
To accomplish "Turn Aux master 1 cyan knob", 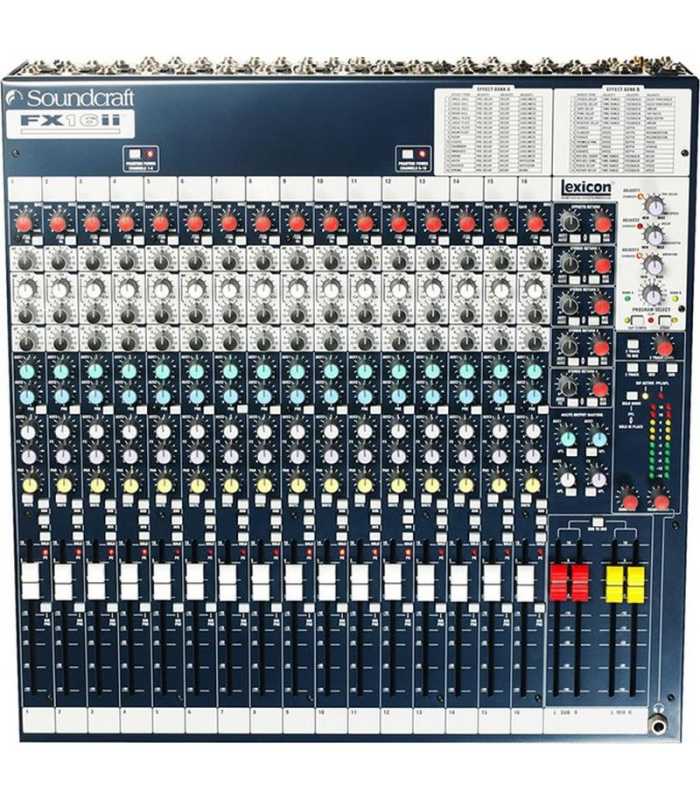I will 567,438.
